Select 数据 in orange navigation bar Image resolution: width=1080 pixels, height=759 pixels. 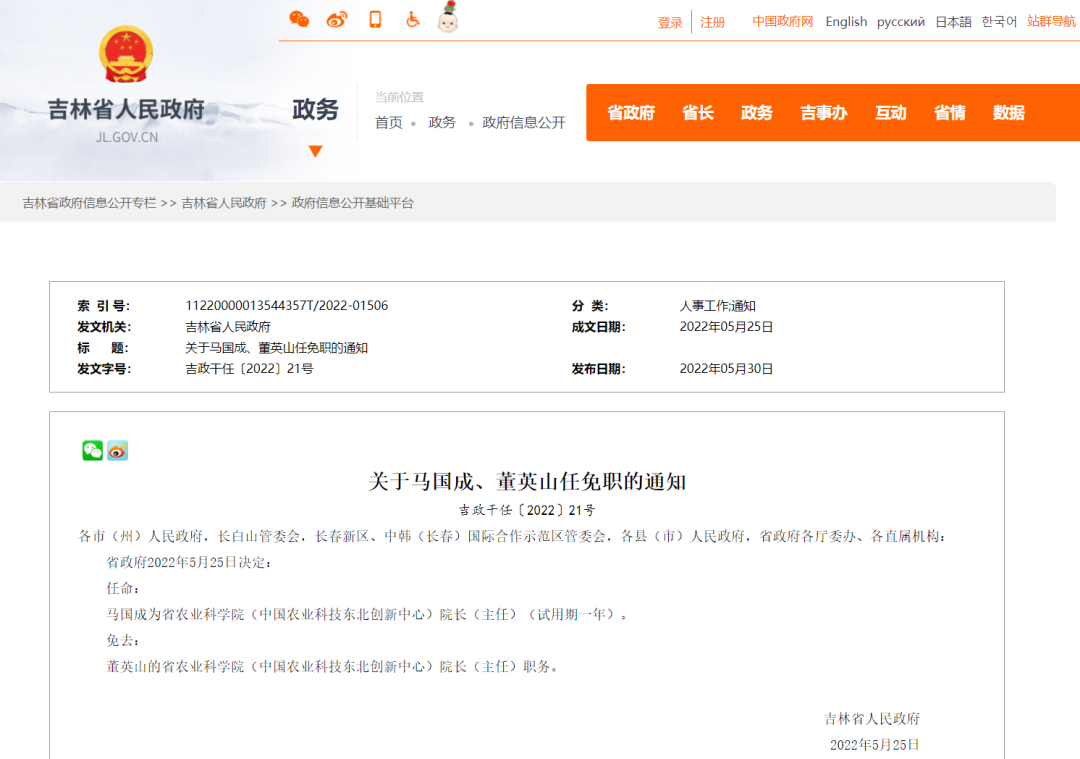[1009, 113]
